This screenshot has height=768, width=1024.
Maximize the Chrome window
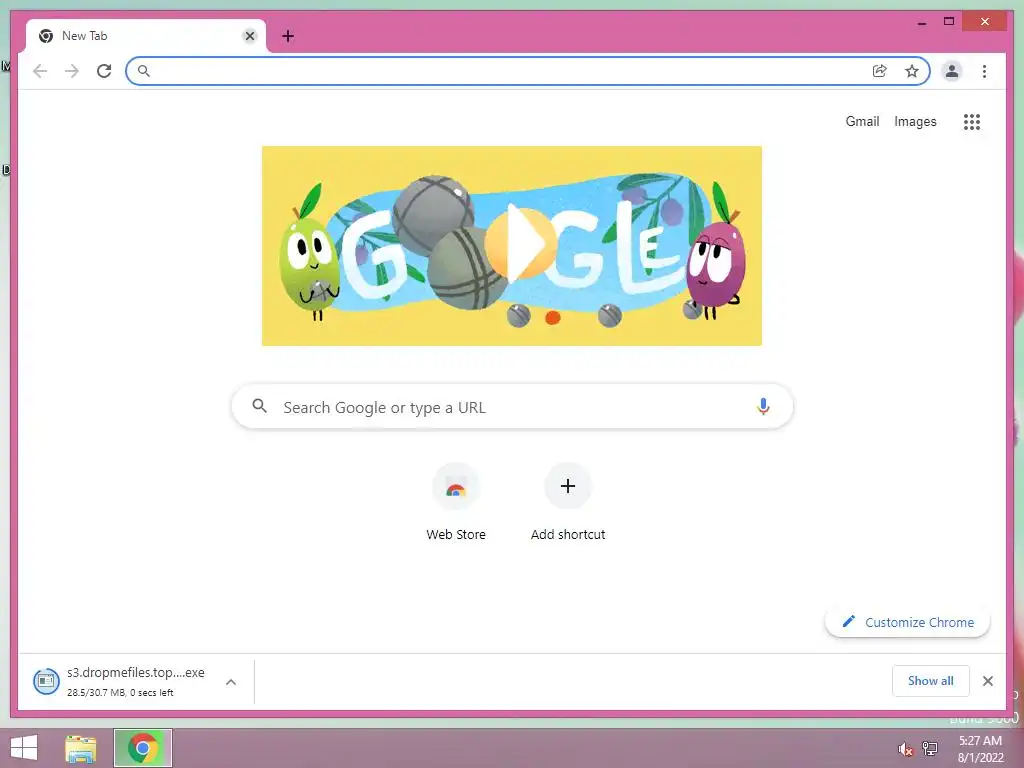(949, 22)
